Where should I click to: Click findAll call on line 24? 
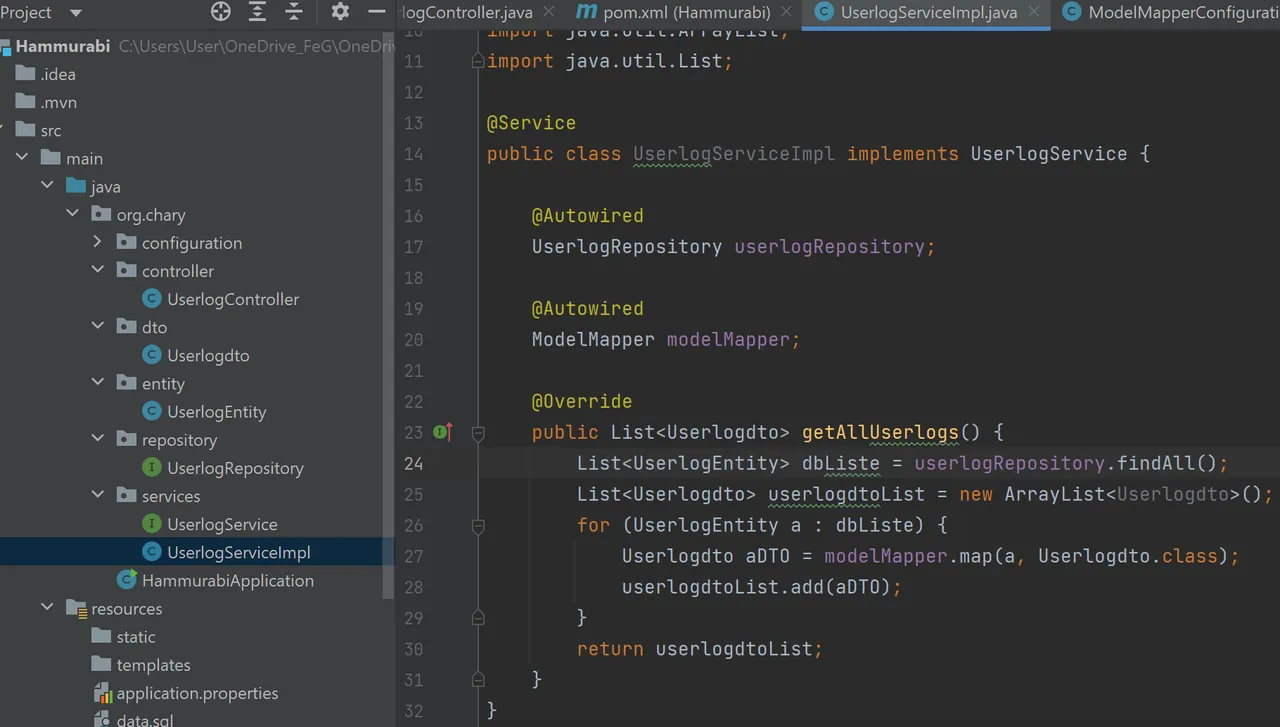click(x=1155, y=464)
